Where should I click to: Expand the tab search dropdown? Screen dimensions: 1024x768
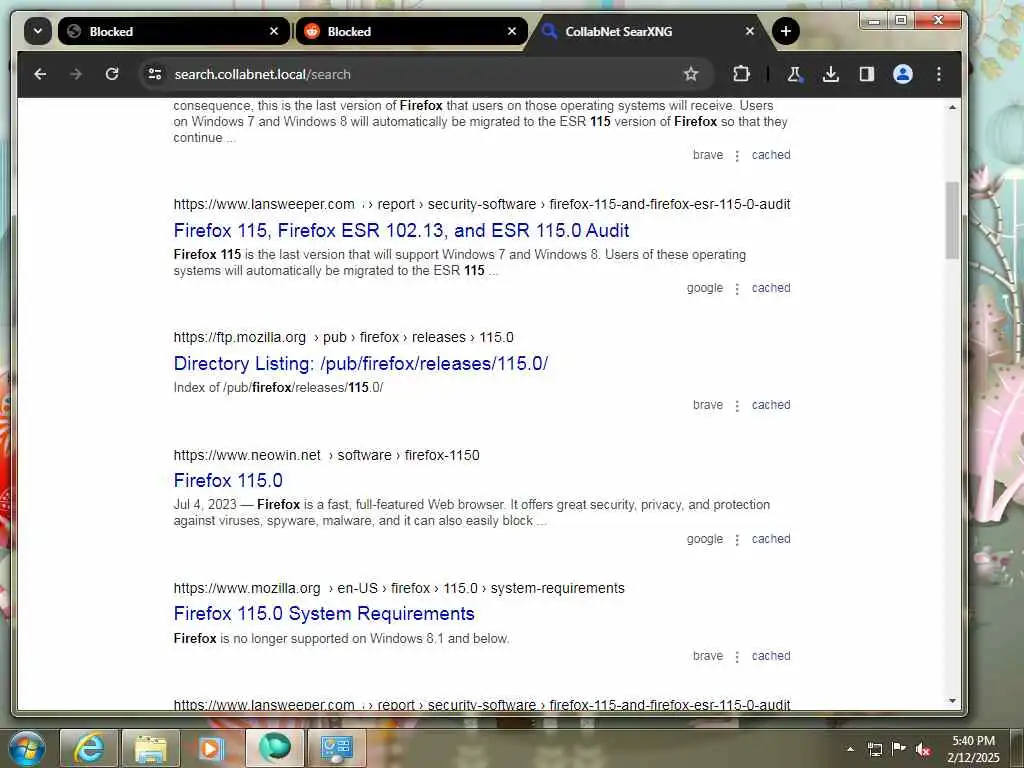coord(38,31)
